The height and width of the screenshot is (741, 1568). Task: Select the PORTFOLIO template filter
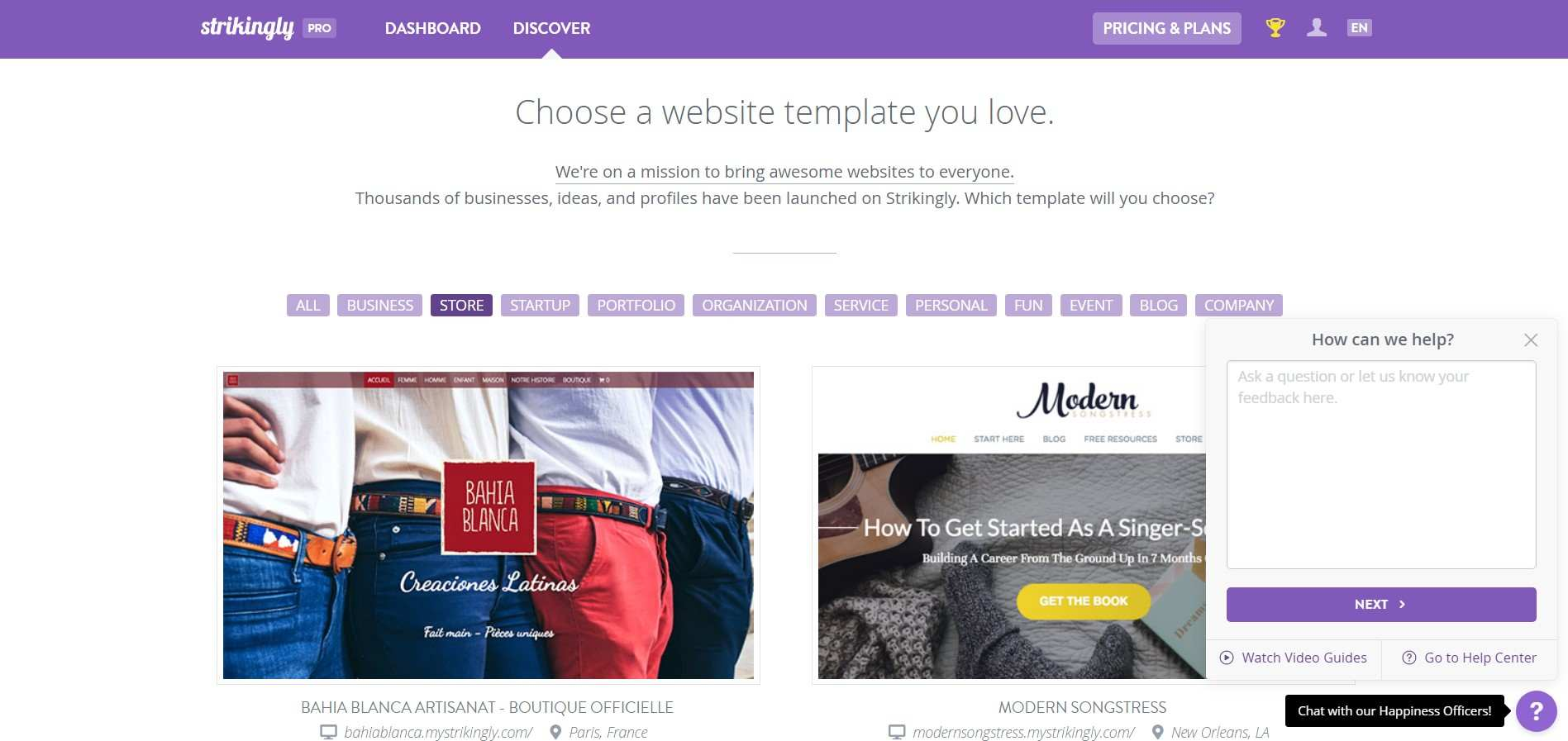[x=636, y=306]
